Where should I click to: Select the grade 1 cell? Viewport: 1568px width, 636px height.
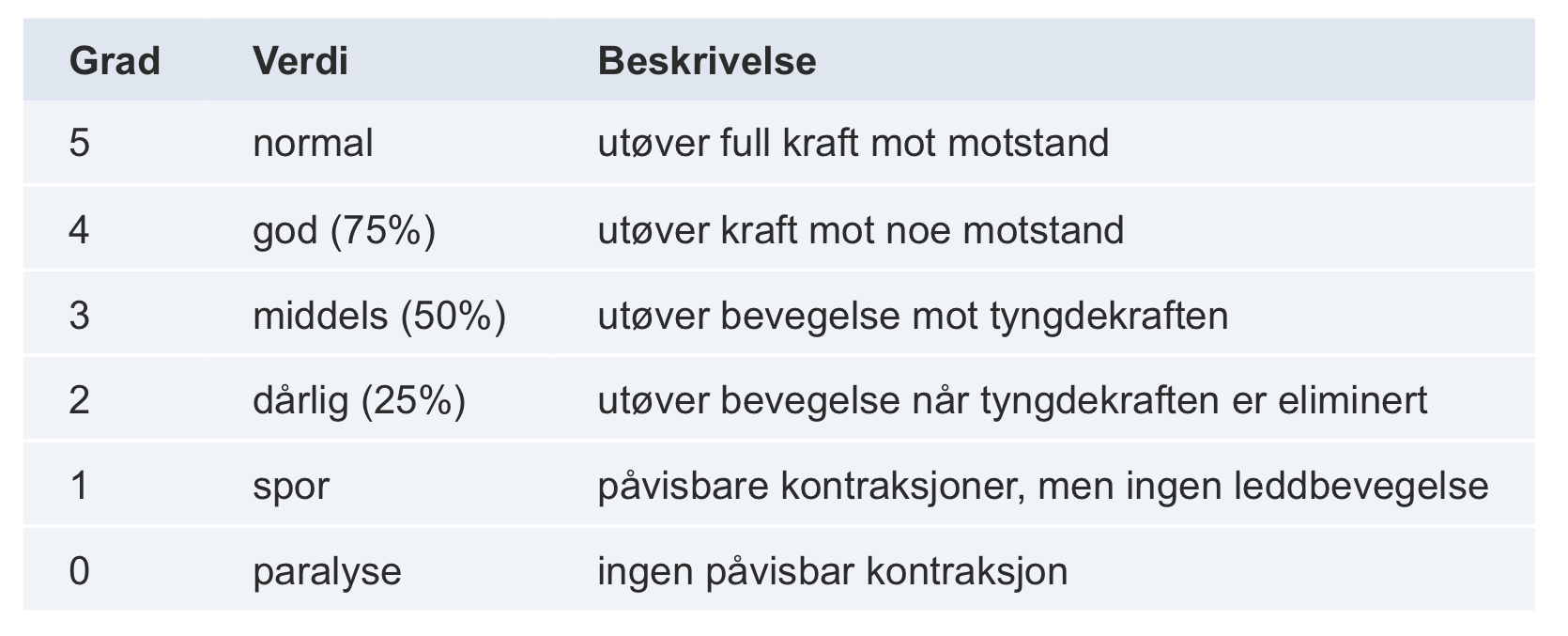80,487
